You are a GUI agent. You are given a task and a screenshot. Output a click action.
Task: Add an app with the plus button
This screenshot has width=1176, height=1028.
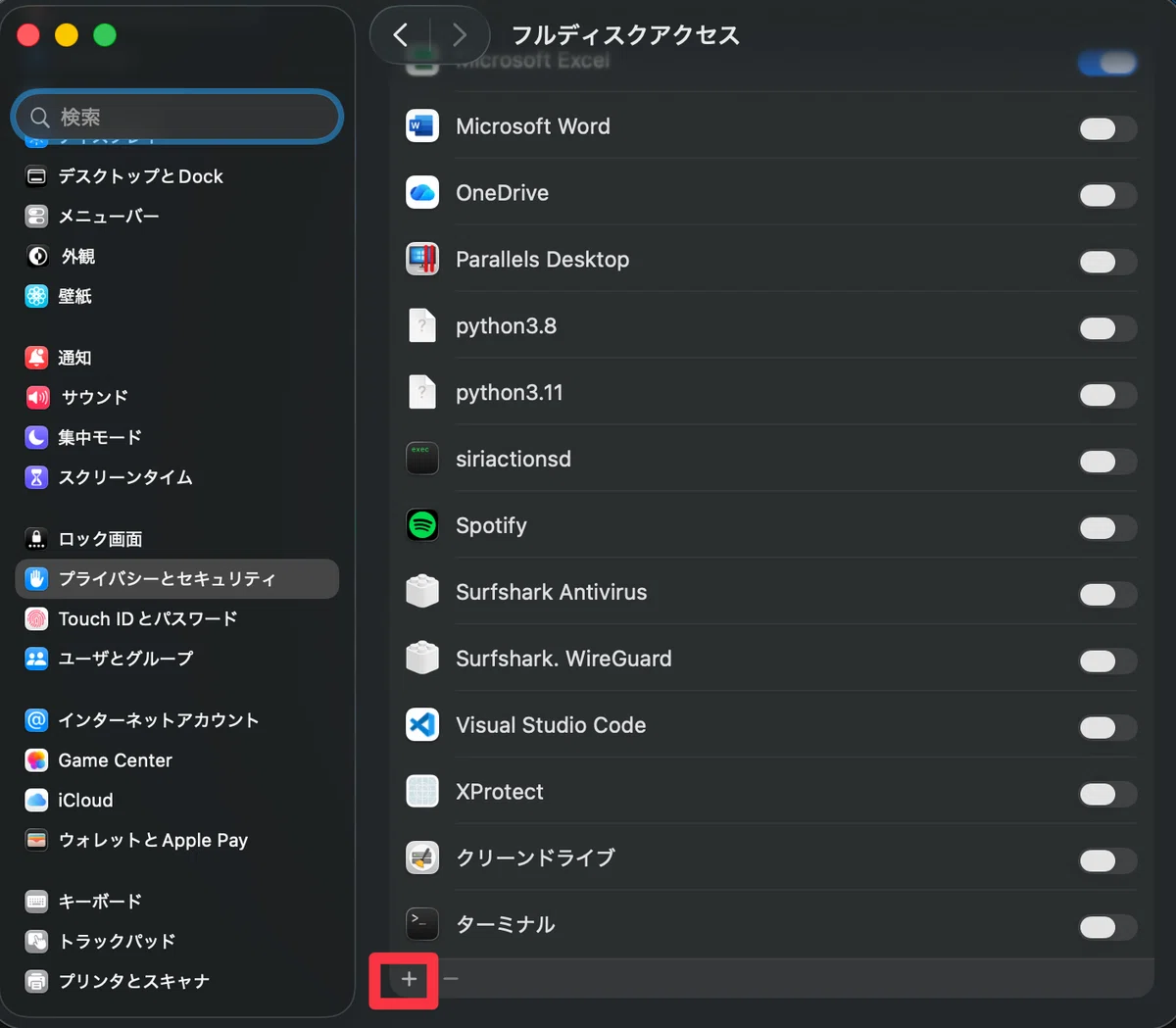(x=409, y=979)
